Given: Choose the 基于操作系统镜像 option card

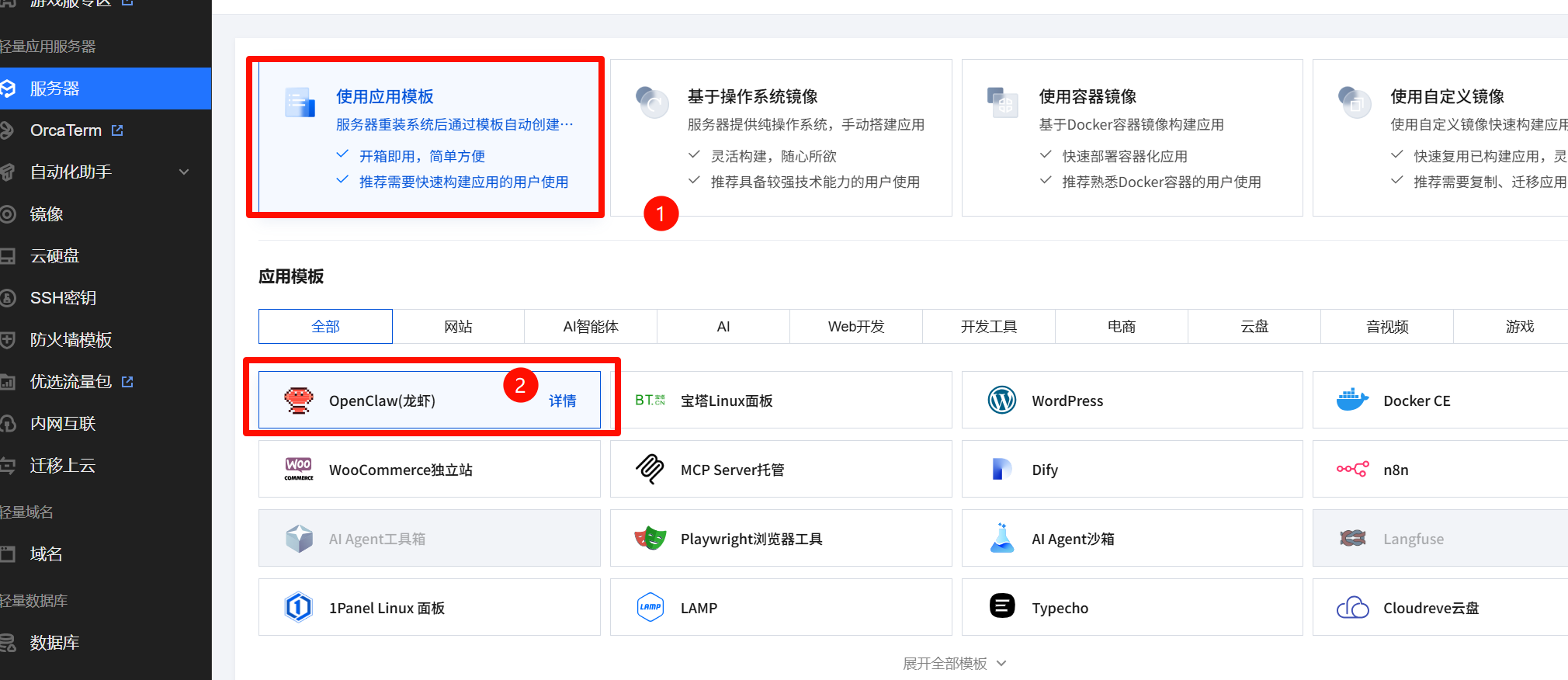Looking at the screenshot, I should click(780, 137).
